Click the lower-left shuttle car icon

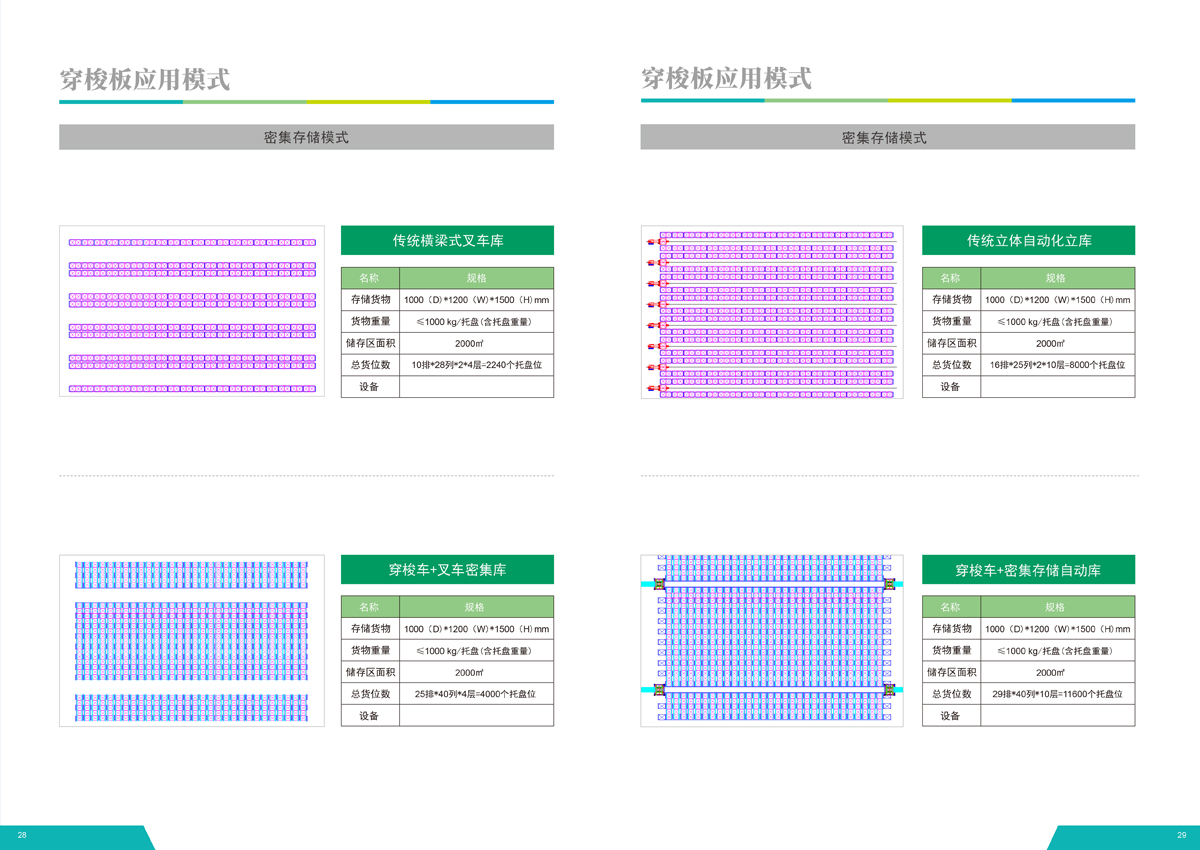click(x=659, y=690)
